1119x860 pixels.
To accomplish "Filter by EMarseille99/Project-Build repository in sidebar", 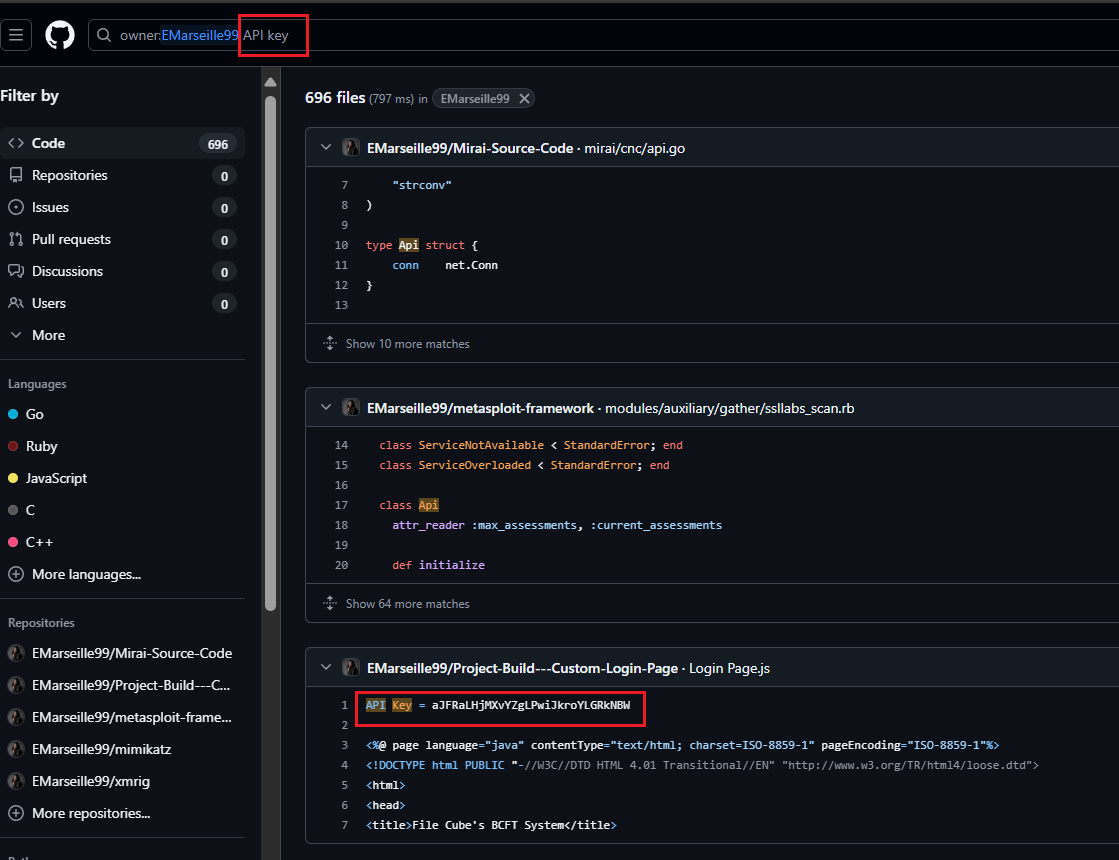I will coord(119,685).
